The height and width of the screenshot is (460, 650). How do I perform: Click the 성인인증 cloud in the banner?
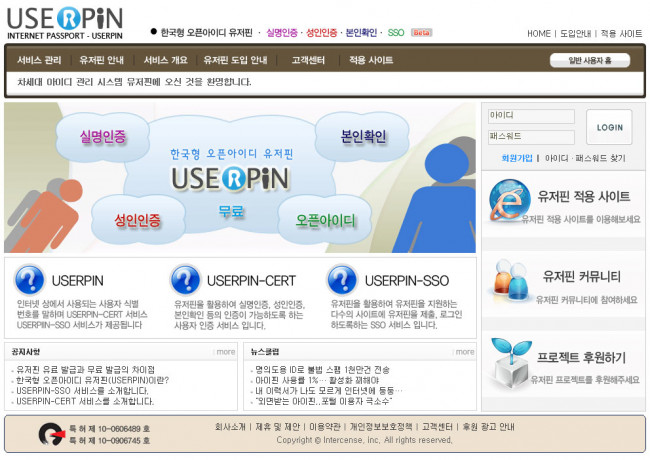click(137, 220)
